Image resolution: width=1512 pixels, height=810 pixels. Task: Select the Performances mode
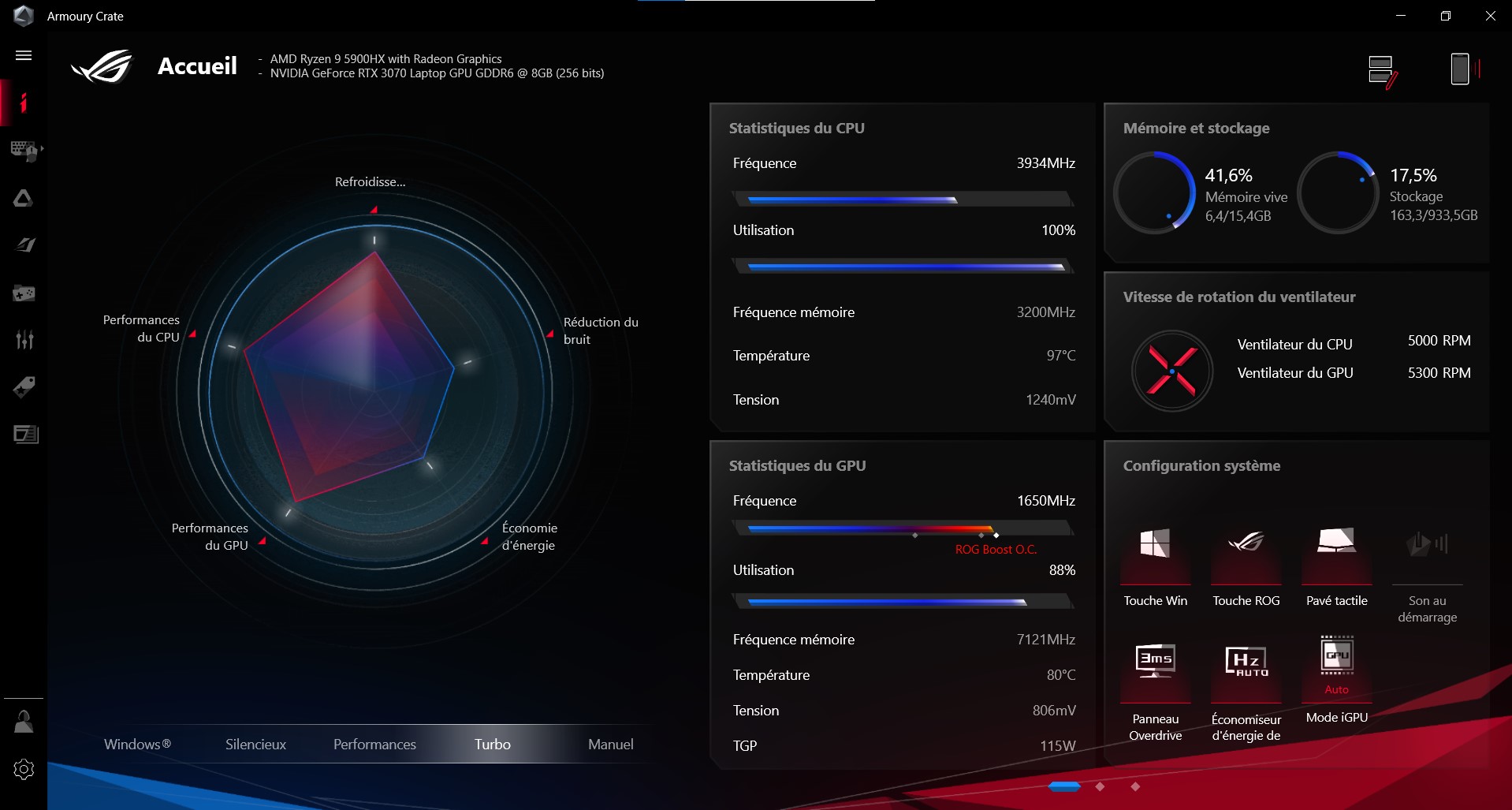(x=374, y=744)
